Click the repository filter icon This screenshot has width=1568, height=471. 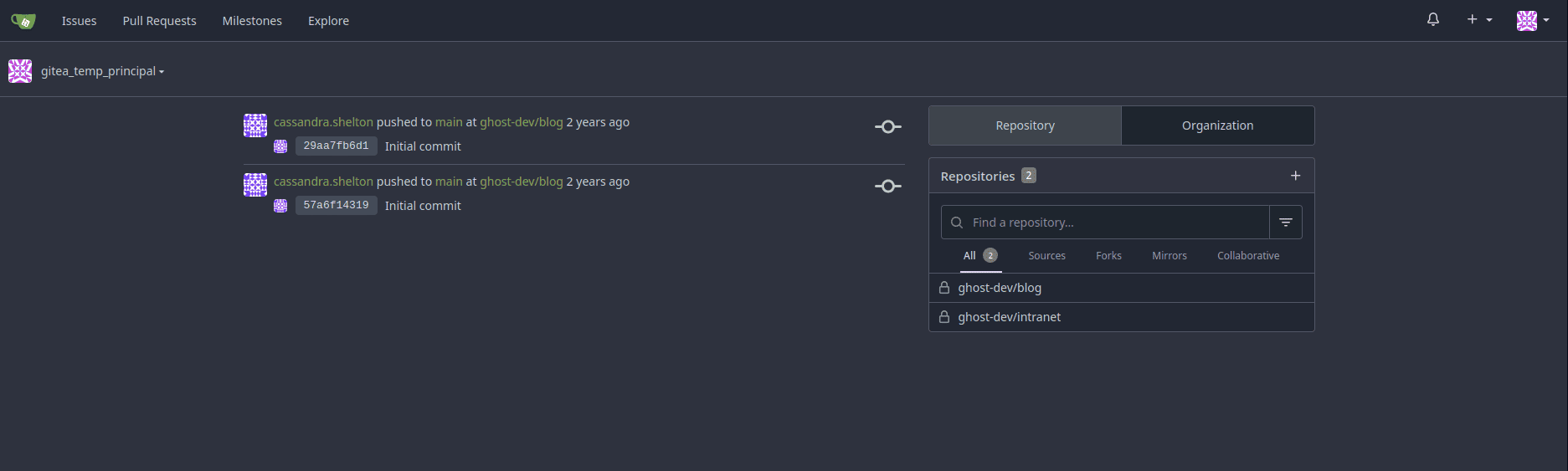pyautogui.click(x=1285, y=223)
